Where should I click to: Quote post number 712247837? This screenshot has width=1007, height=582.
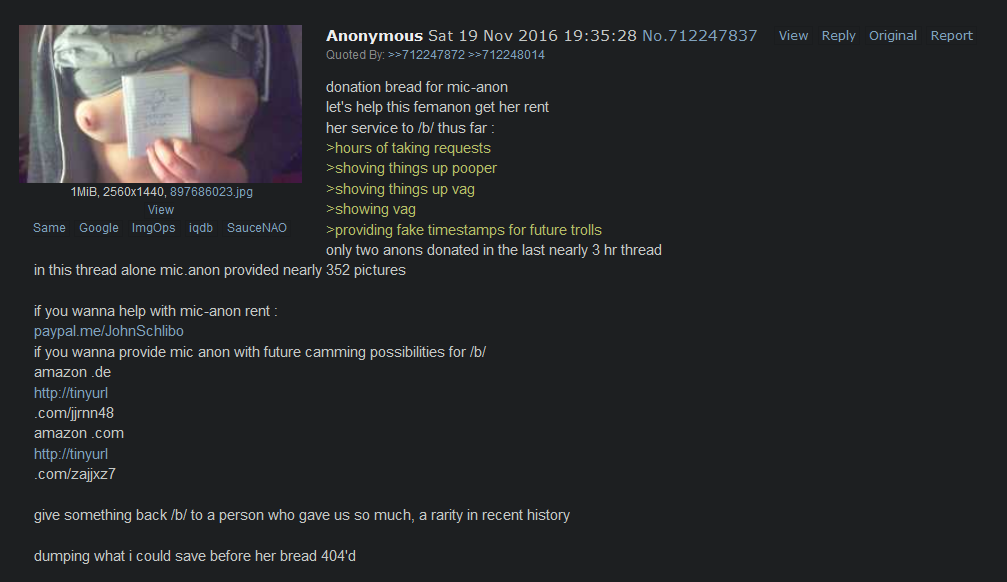[x=713, y=35]
